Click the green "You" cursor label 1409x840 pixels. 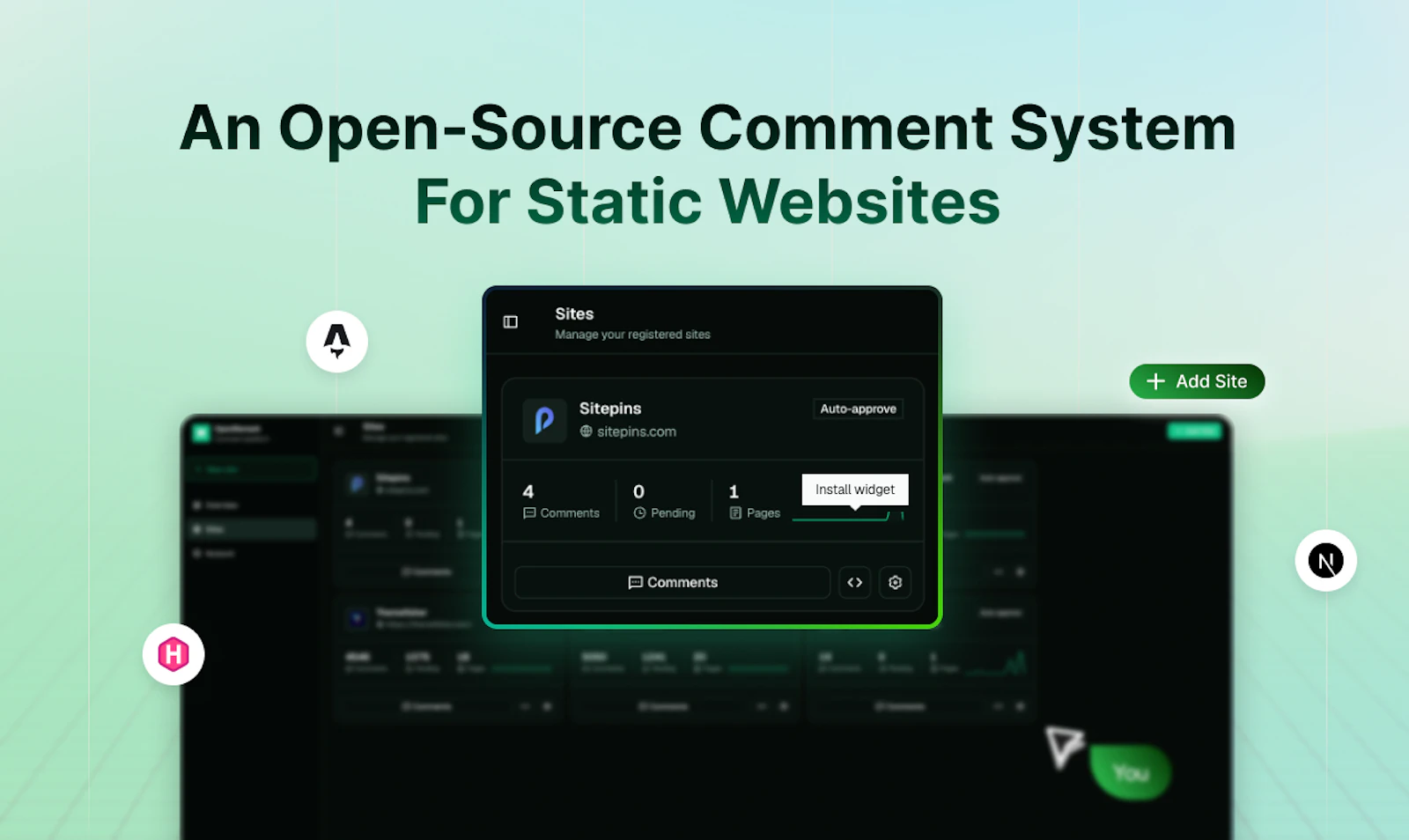[1131, 772]
